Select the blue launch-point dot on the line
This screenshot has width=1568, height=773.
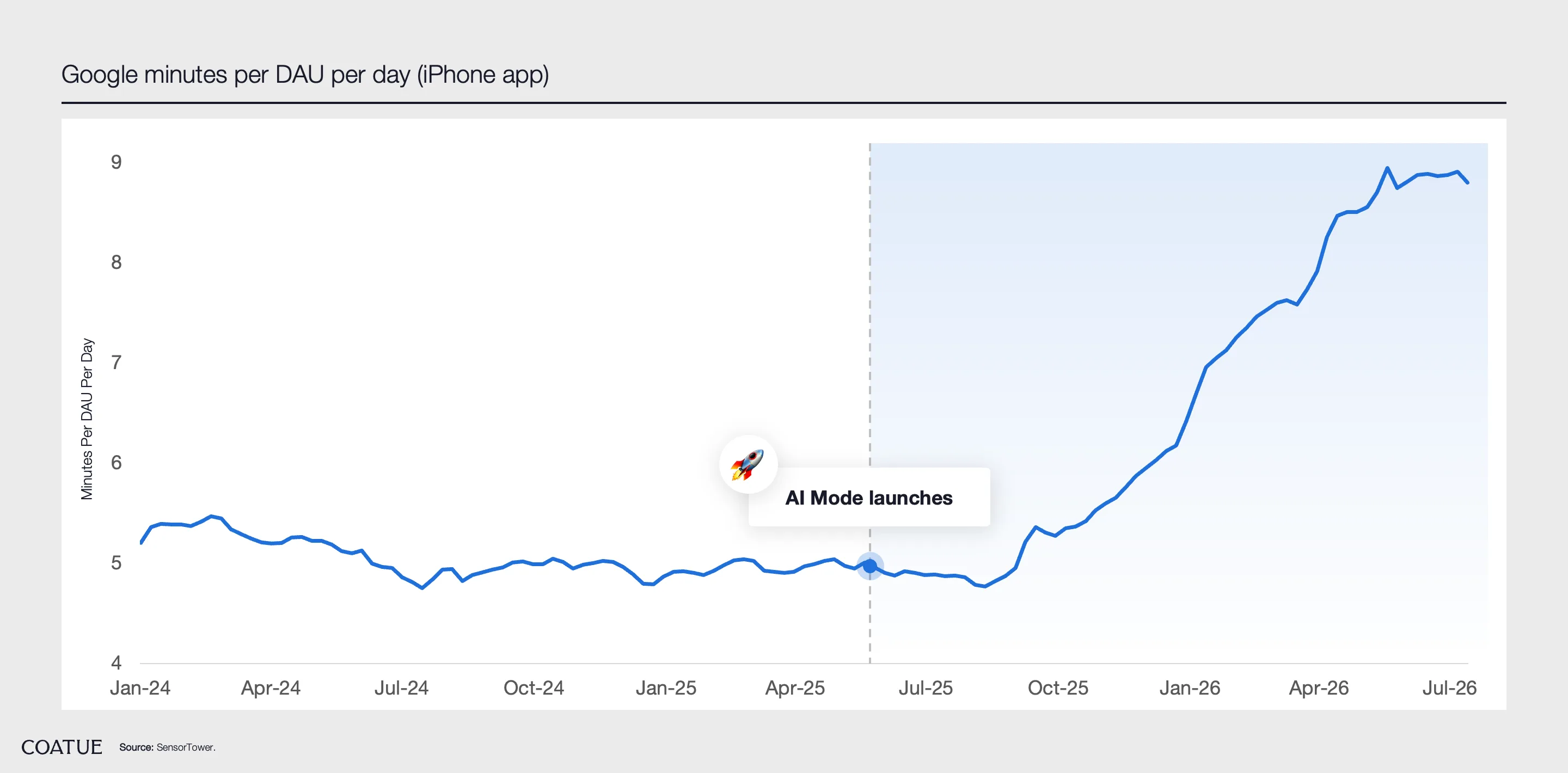tap(870, 566)
